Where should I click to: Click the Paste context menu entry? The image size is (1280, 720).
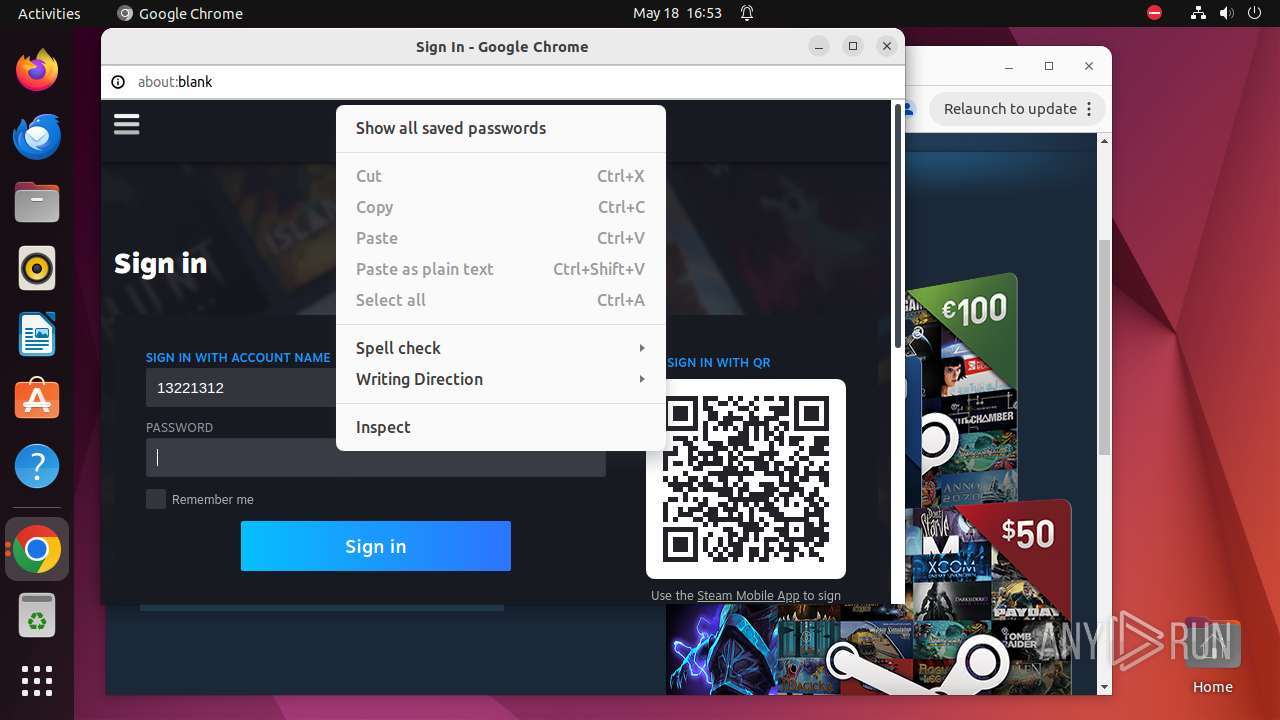501,238
